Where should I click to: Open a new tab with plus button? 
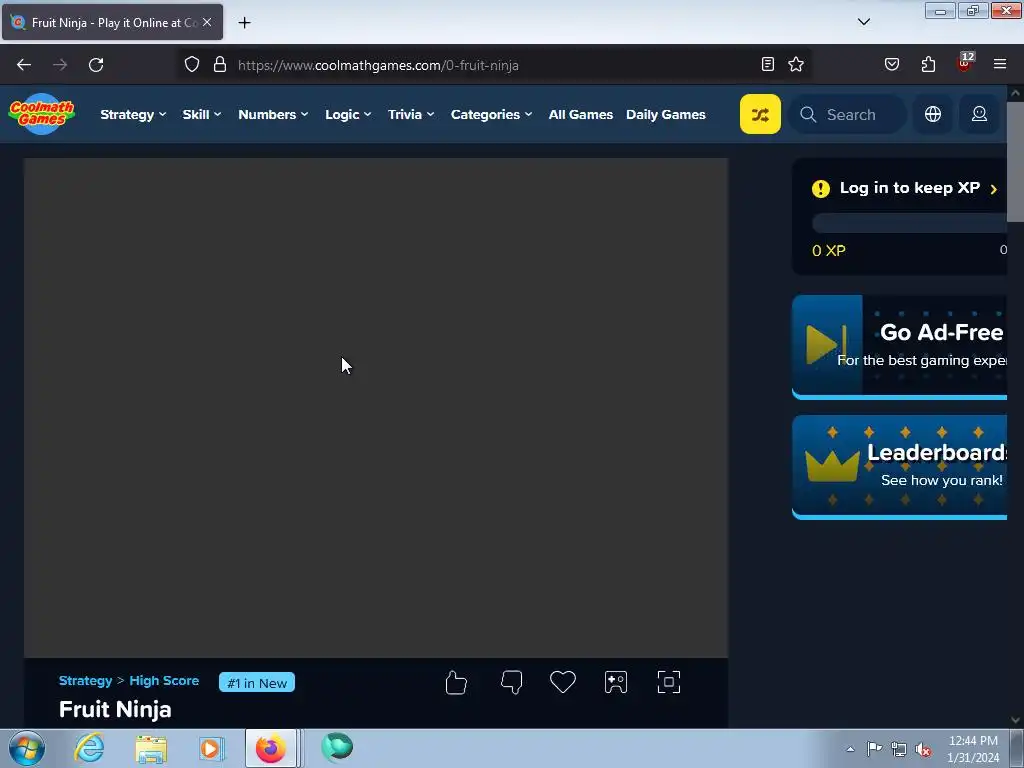(x=244, y=22)
